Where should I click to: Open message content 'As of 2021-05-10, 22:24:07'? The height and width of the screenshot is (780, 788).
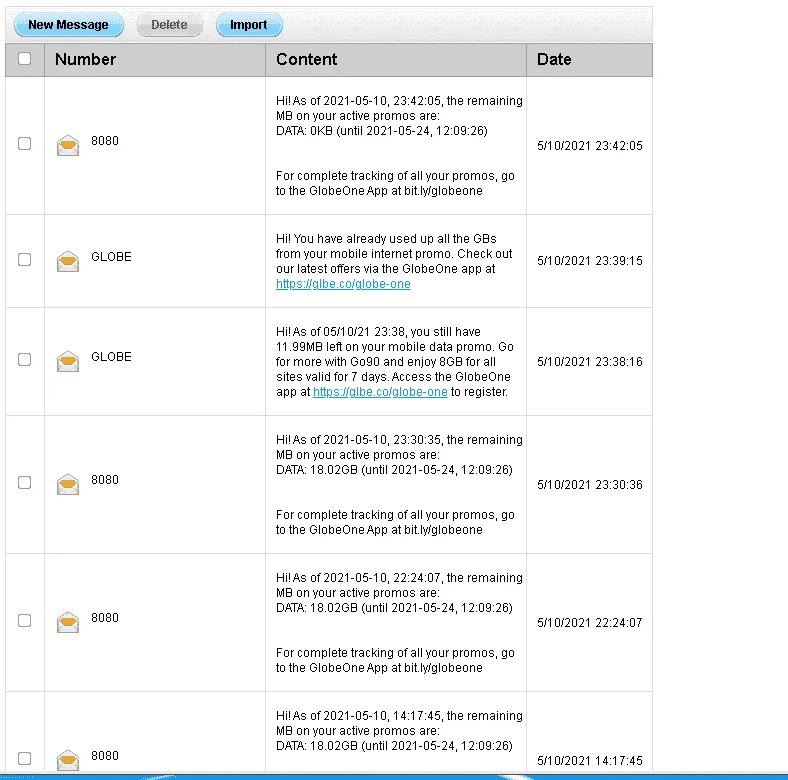click(x=399, y=623)
